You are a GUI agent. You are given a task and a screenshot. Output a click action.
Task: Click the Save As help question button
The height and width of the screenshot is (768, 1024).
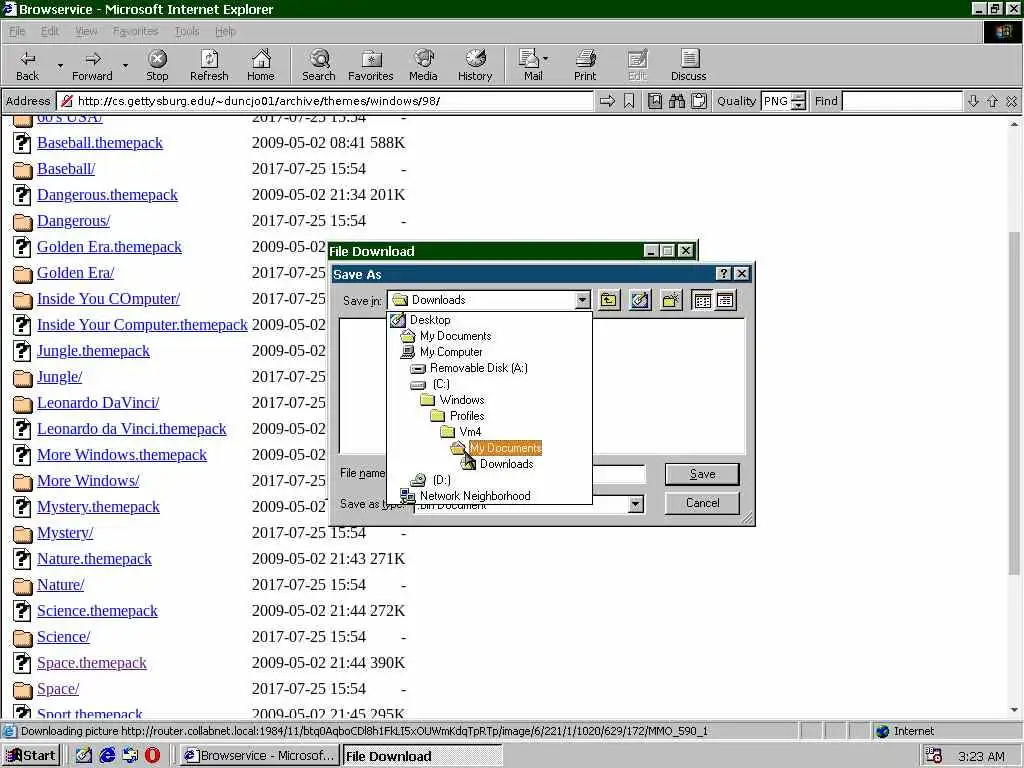tap(724, 274)
